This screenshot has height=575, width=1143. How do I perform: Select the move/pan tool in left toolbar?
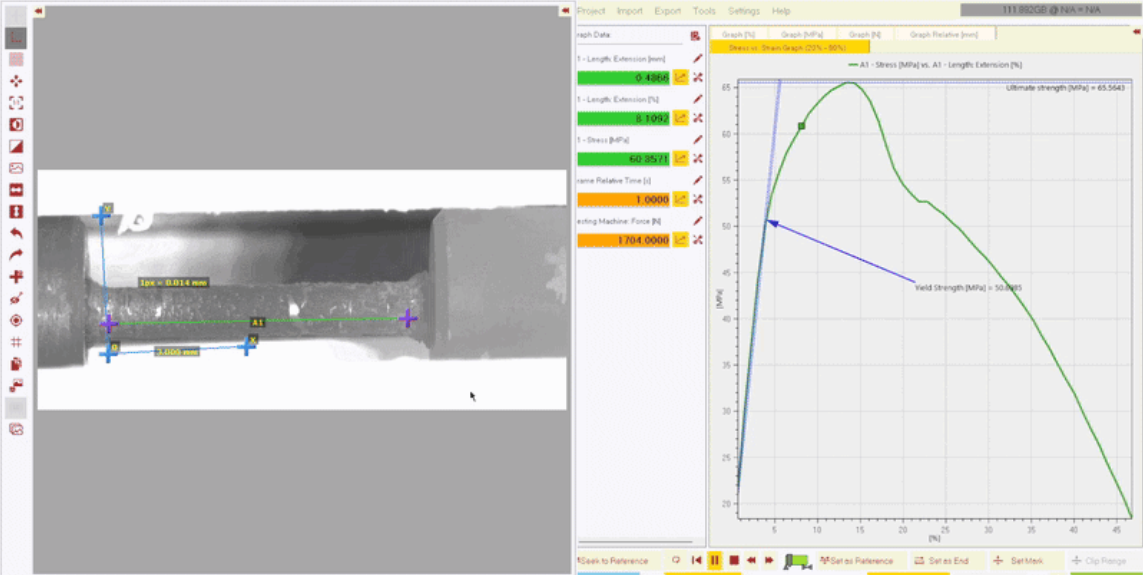[x=16, y=81]
